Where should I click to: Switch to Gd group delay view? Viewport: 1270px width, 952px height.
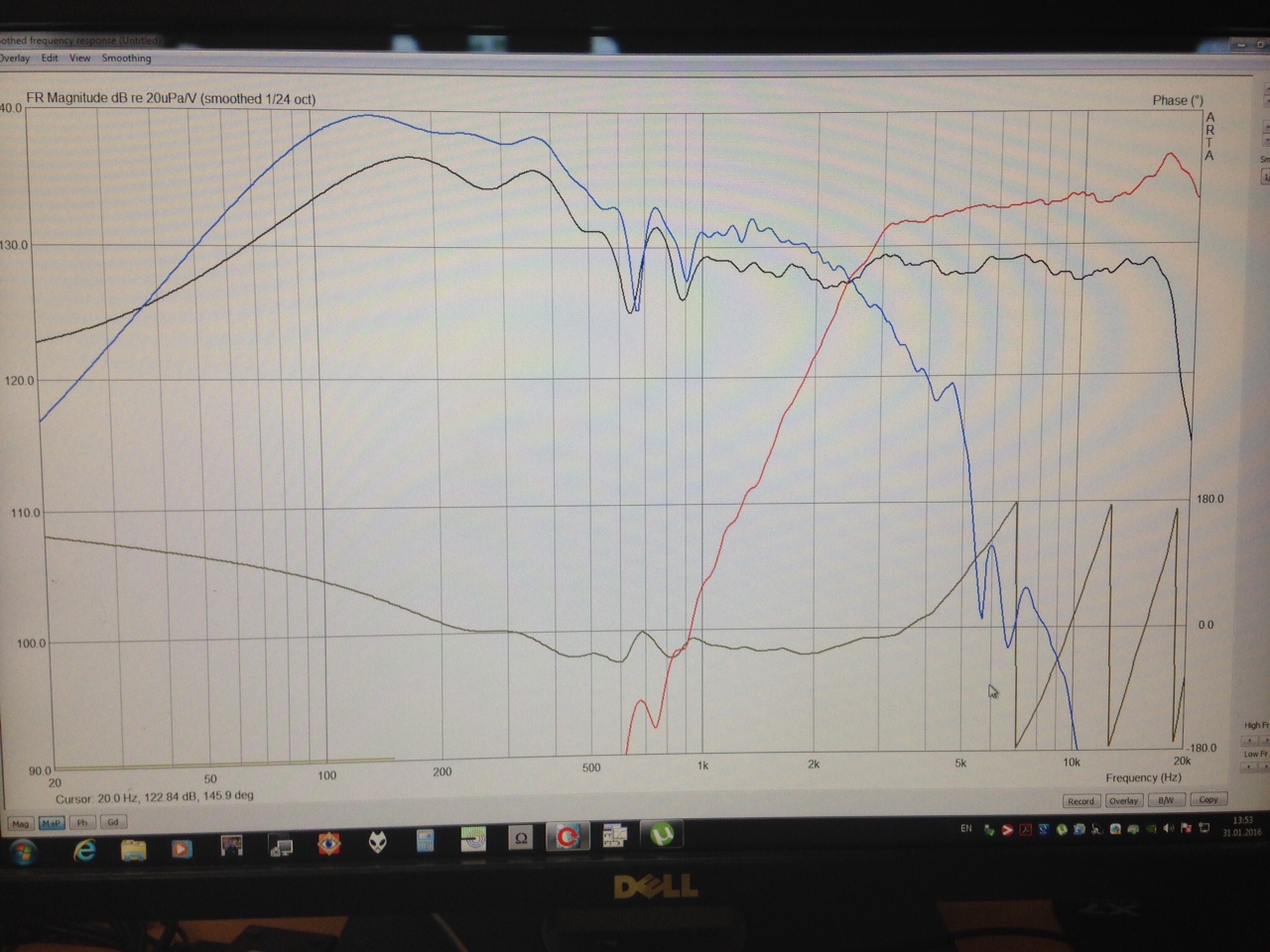point(113,822)
